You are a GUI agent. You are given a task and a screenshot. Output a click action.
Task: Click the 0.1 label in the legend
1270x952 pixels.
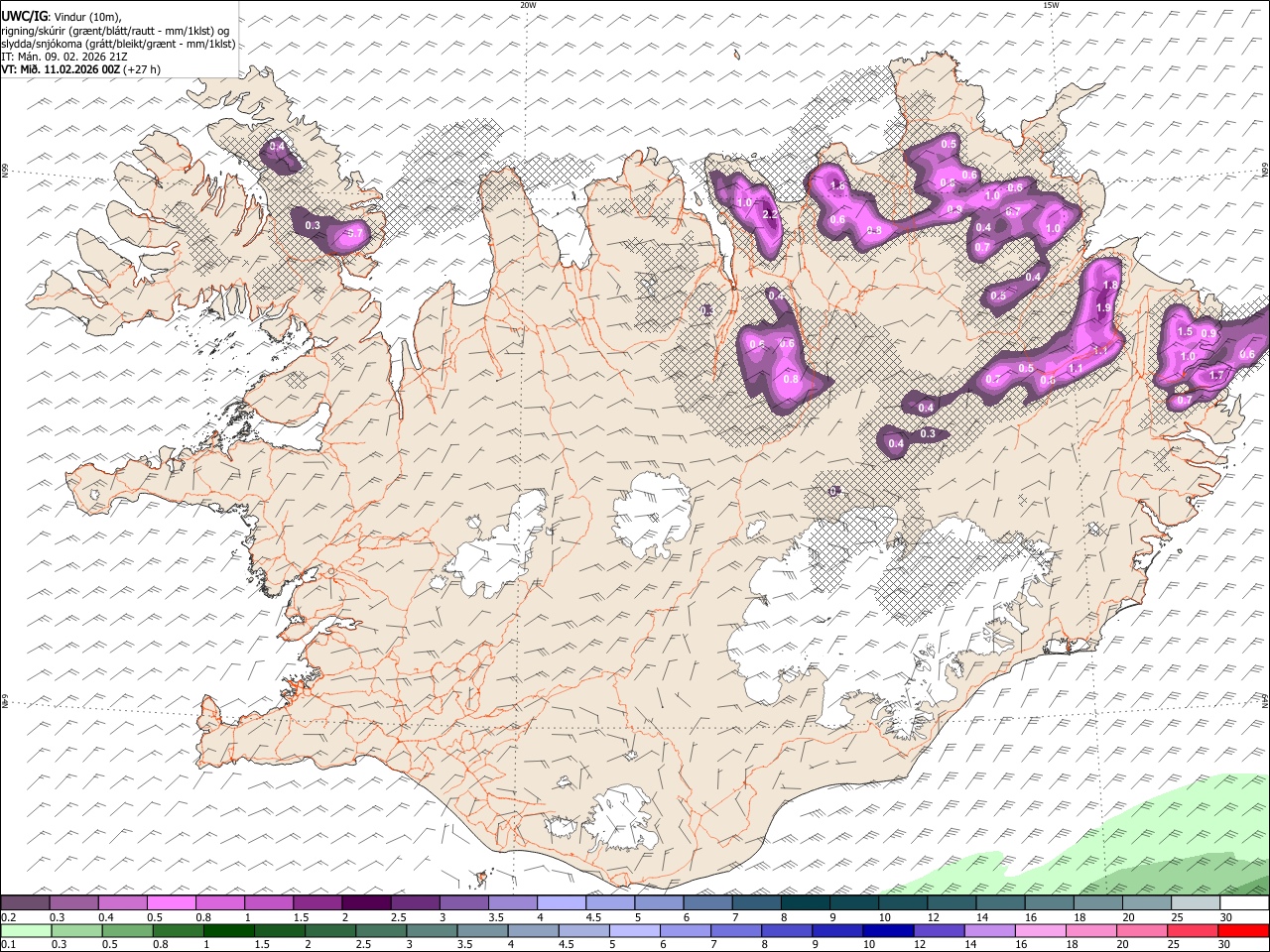click(9, 944)
